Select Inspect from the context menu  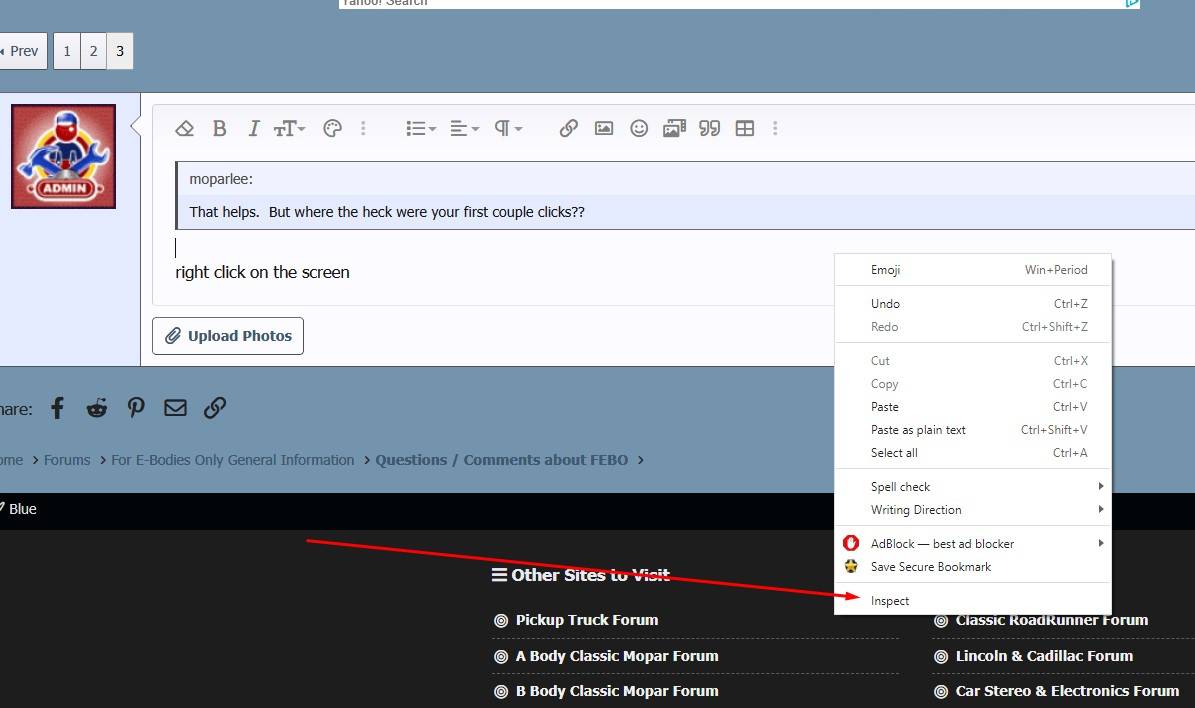click(890, 601)
